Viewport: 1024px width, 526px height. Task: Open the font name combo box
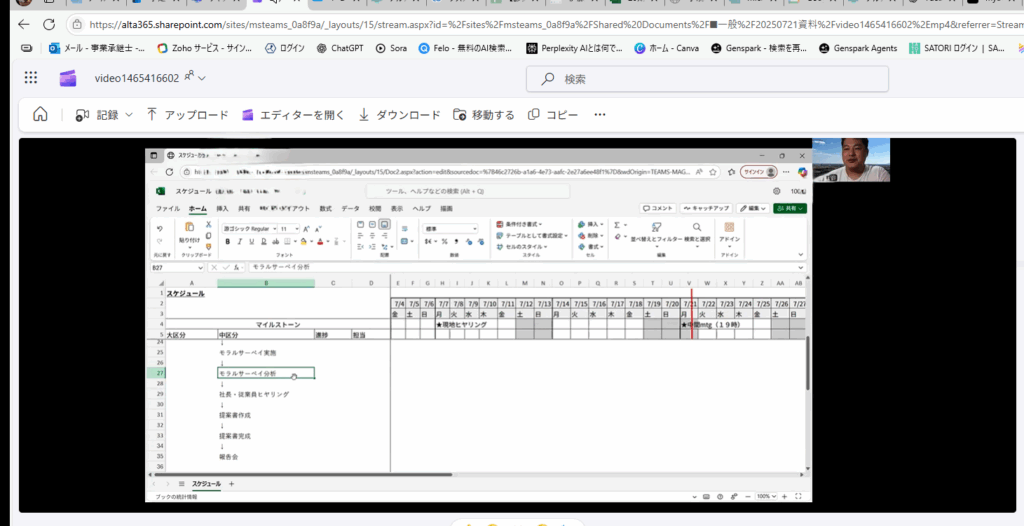249,229
